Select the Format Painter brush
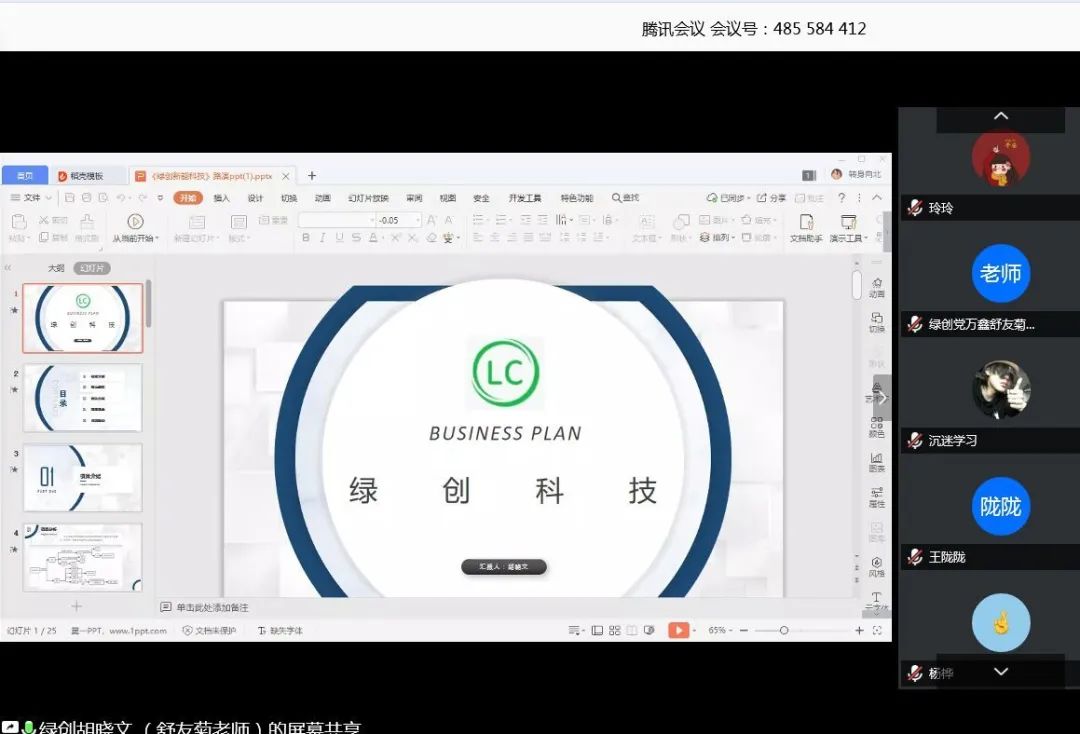The width and height of the screenshot is (1080, 734). click(x=87, y=222)
